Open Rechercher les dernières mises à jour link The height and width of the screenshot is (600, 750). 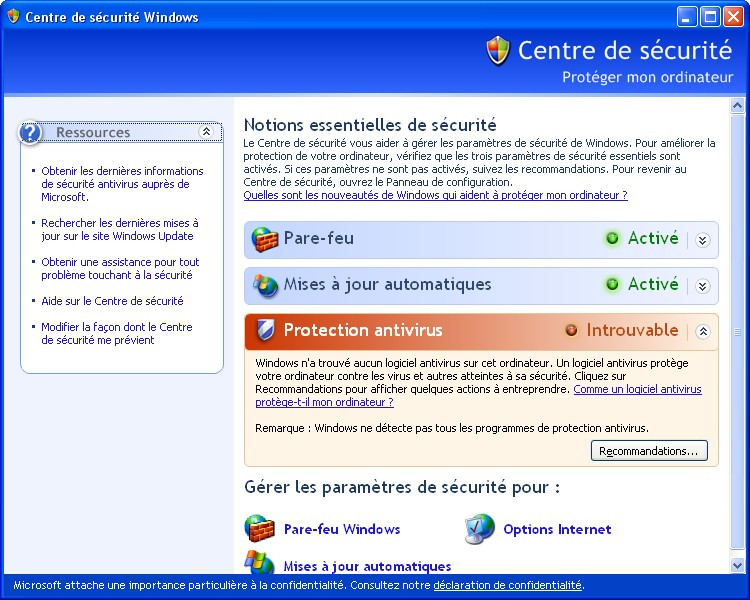[120, 229]
